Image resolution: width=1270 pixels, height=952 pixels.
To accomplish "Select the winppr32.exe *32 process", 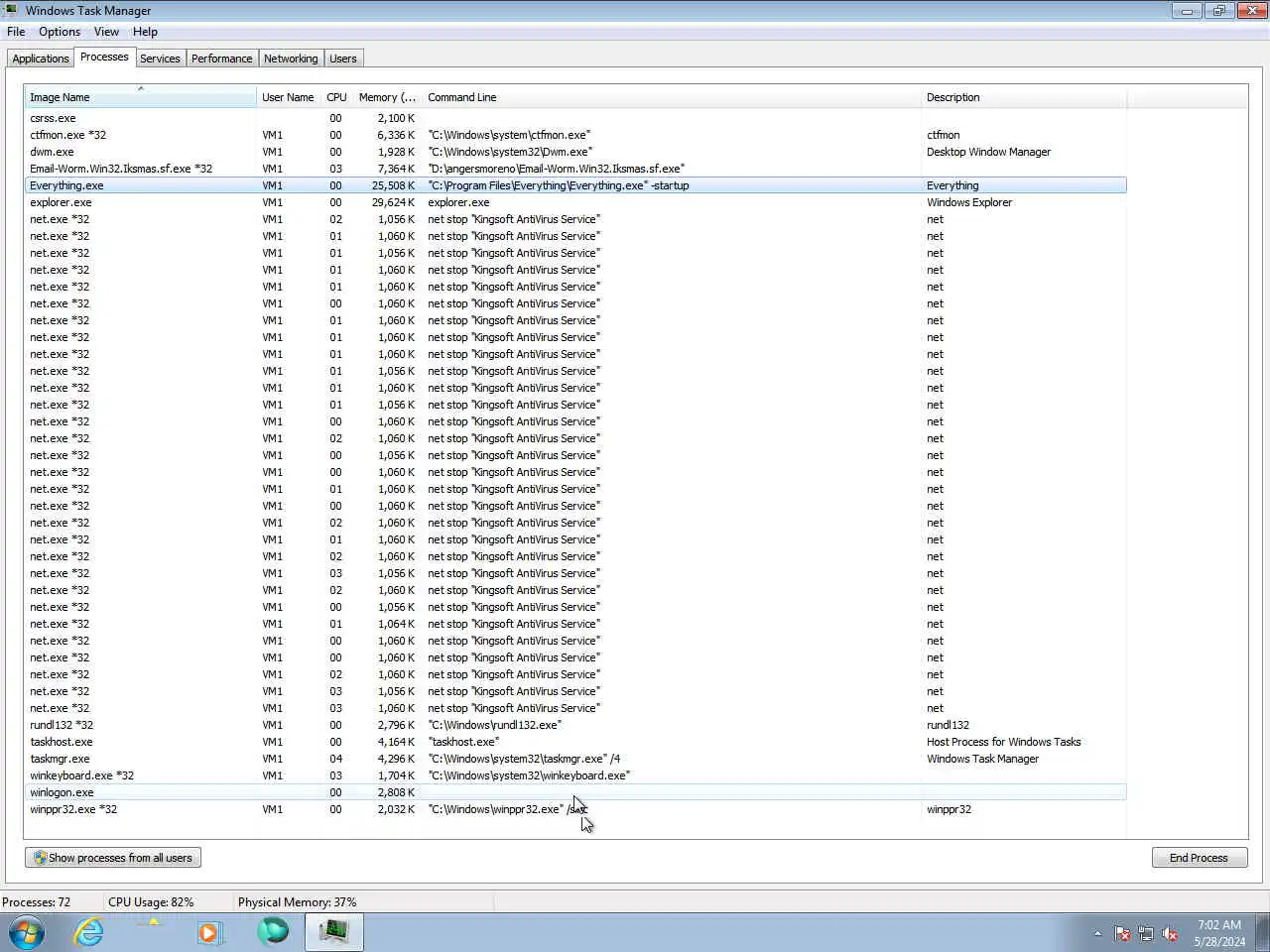I will (x=575, y=809).
